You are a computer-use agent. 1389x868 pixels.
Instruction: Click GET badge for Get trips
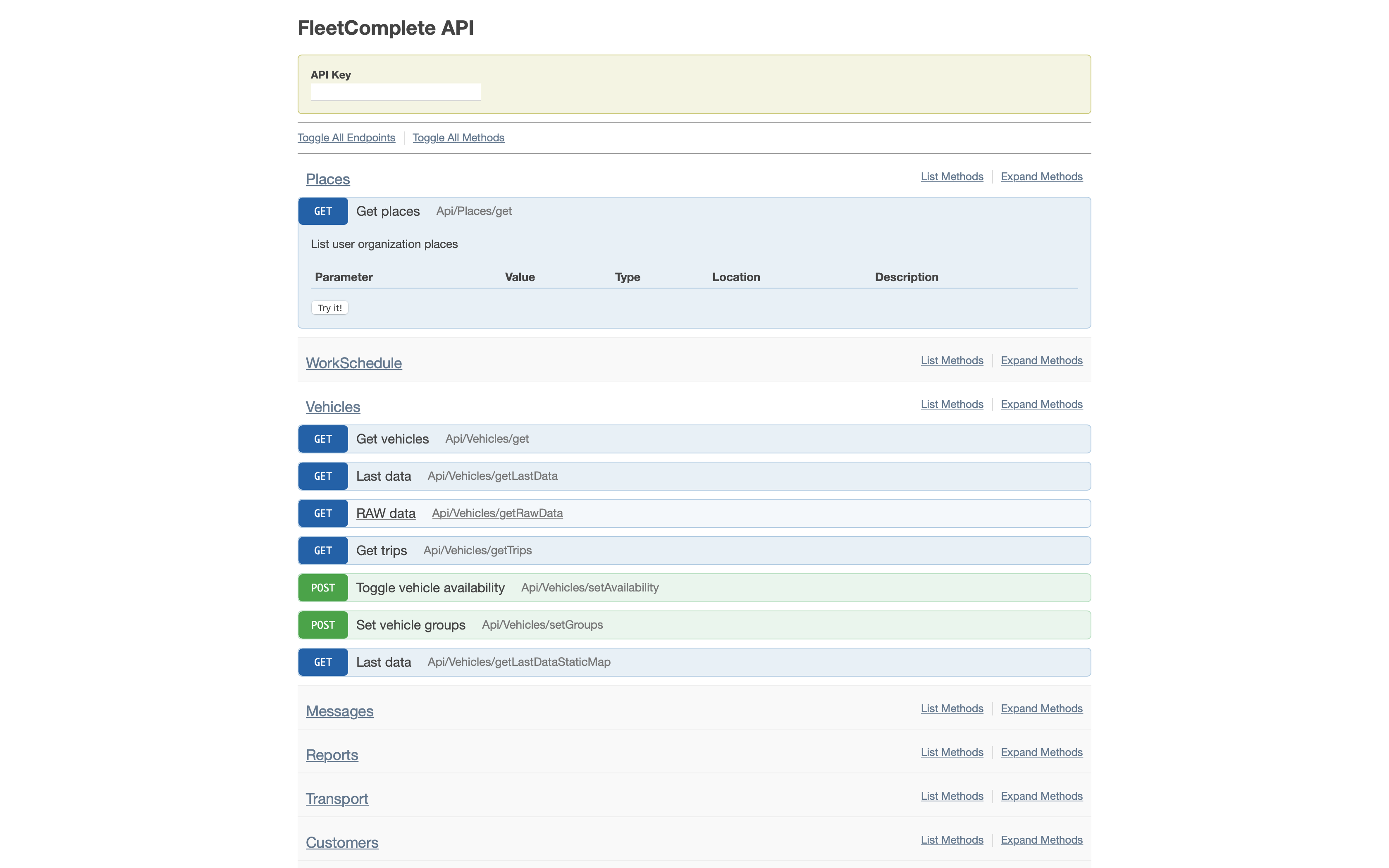click(322, 551)
